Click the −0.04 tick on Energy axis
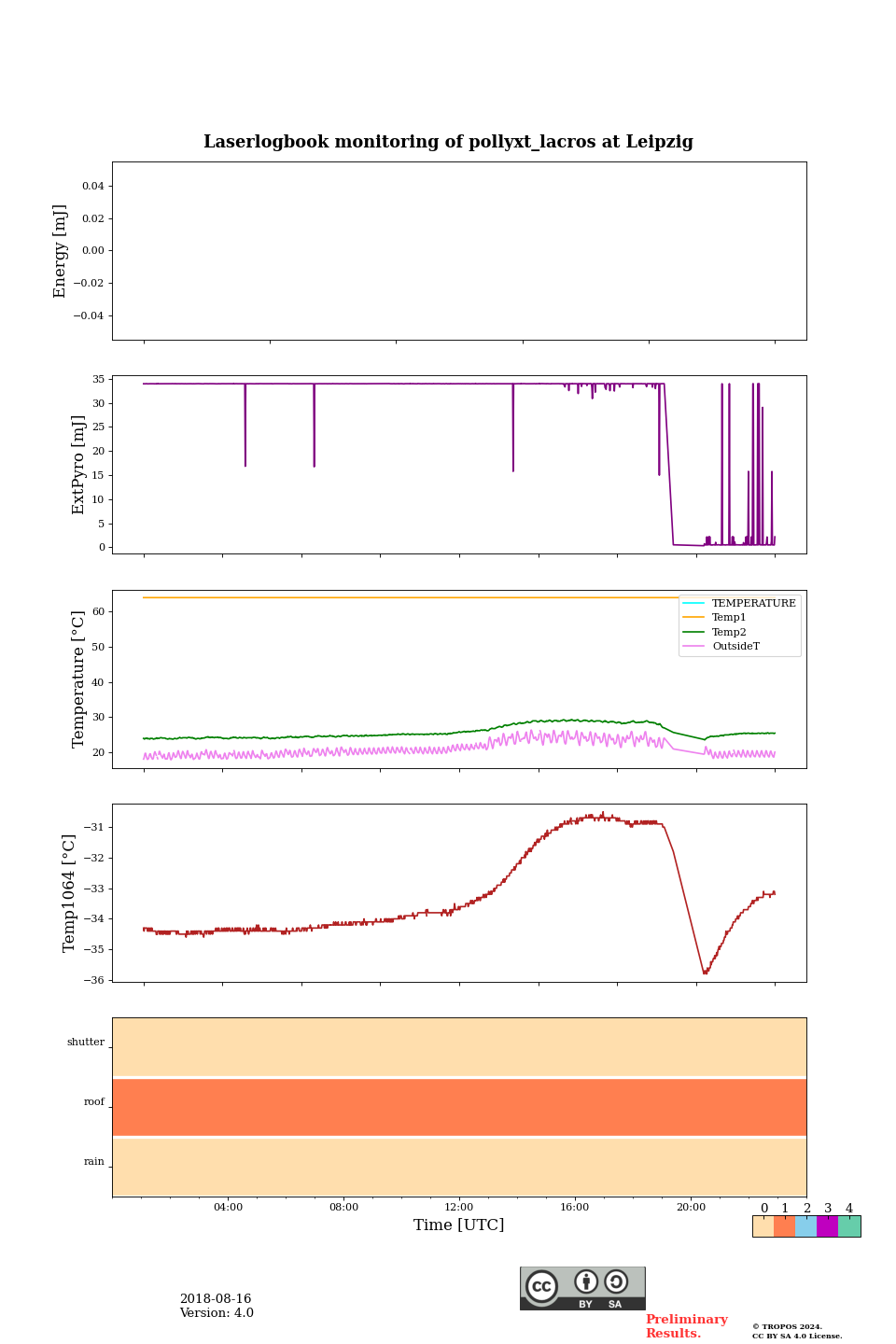The image size is (896, 1344). click(x=90, y=316)
